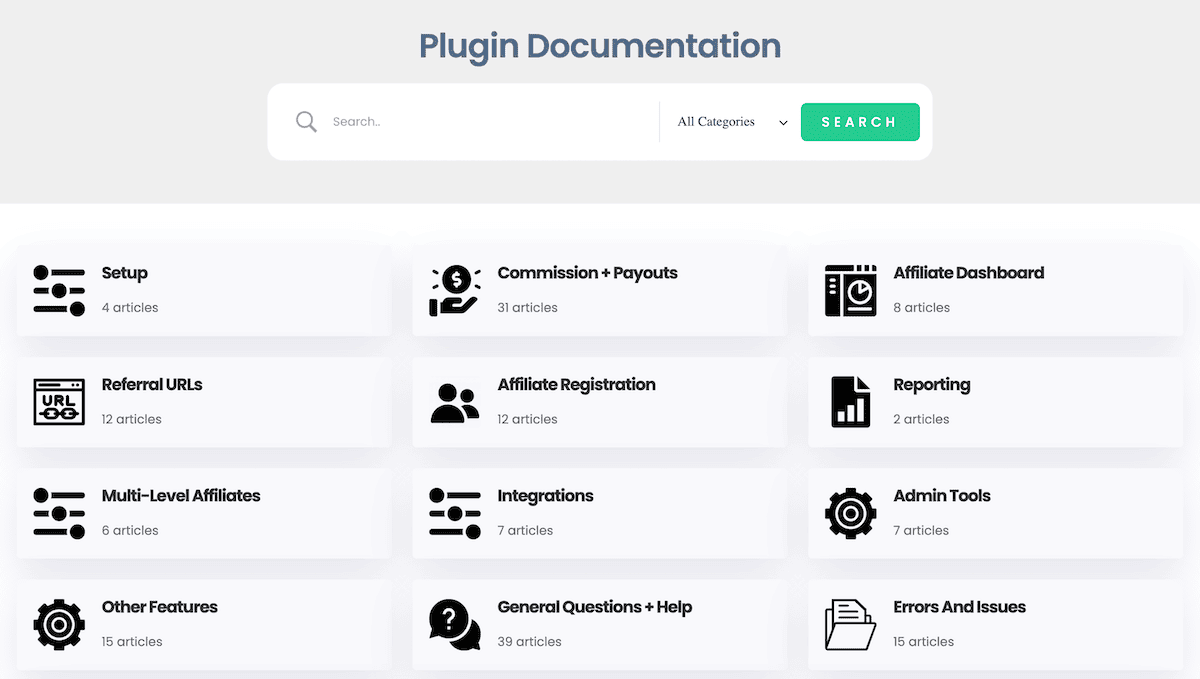Focus the Search text field
1200x679 pixels.
click(x=490, y=122)
